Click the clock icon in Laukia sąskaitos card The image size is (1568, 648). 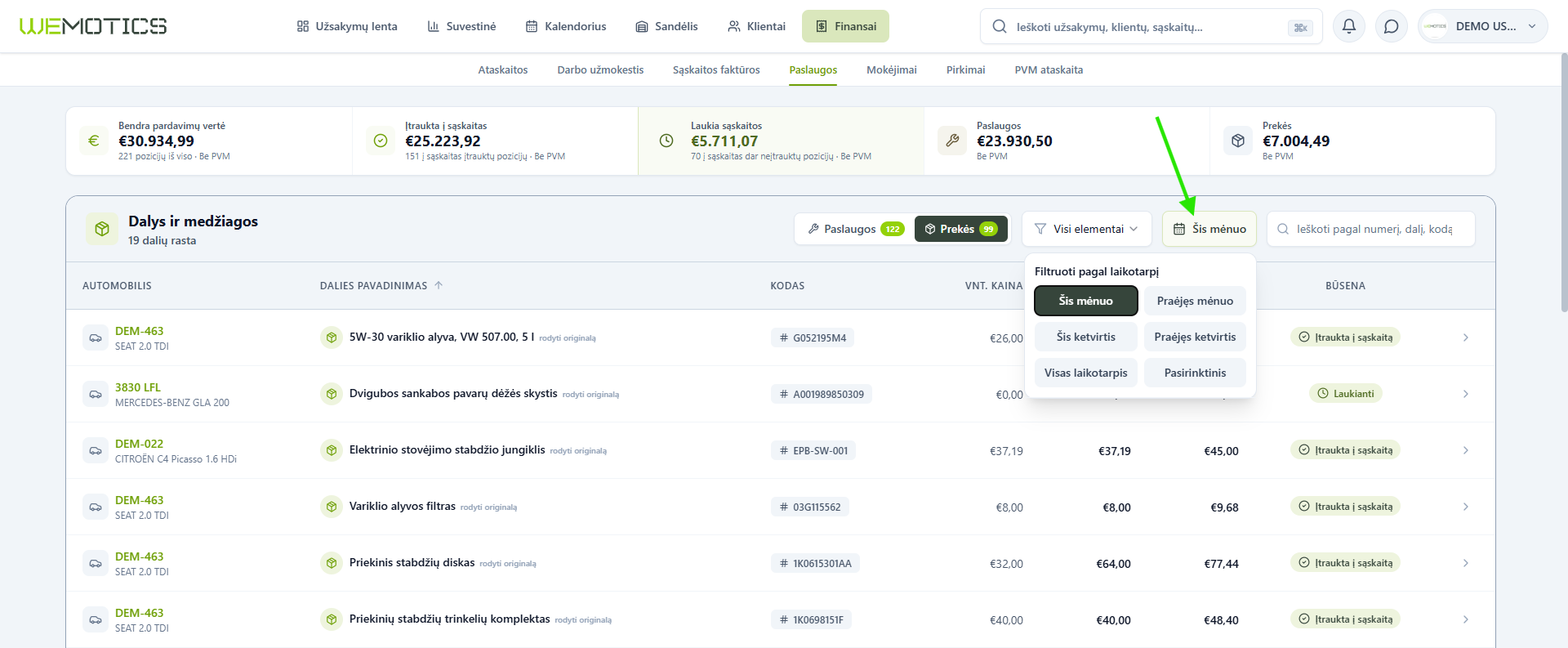[x=666, y=141]
